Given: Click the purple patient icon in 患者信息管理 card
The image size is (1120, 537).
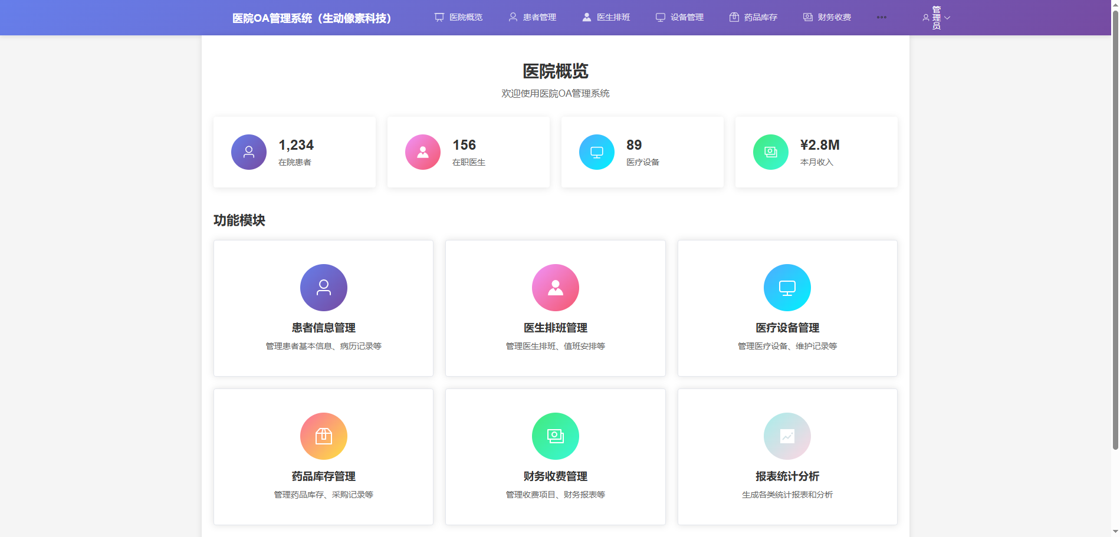Looking at the screenshot, I should click(x=323, y=288).
